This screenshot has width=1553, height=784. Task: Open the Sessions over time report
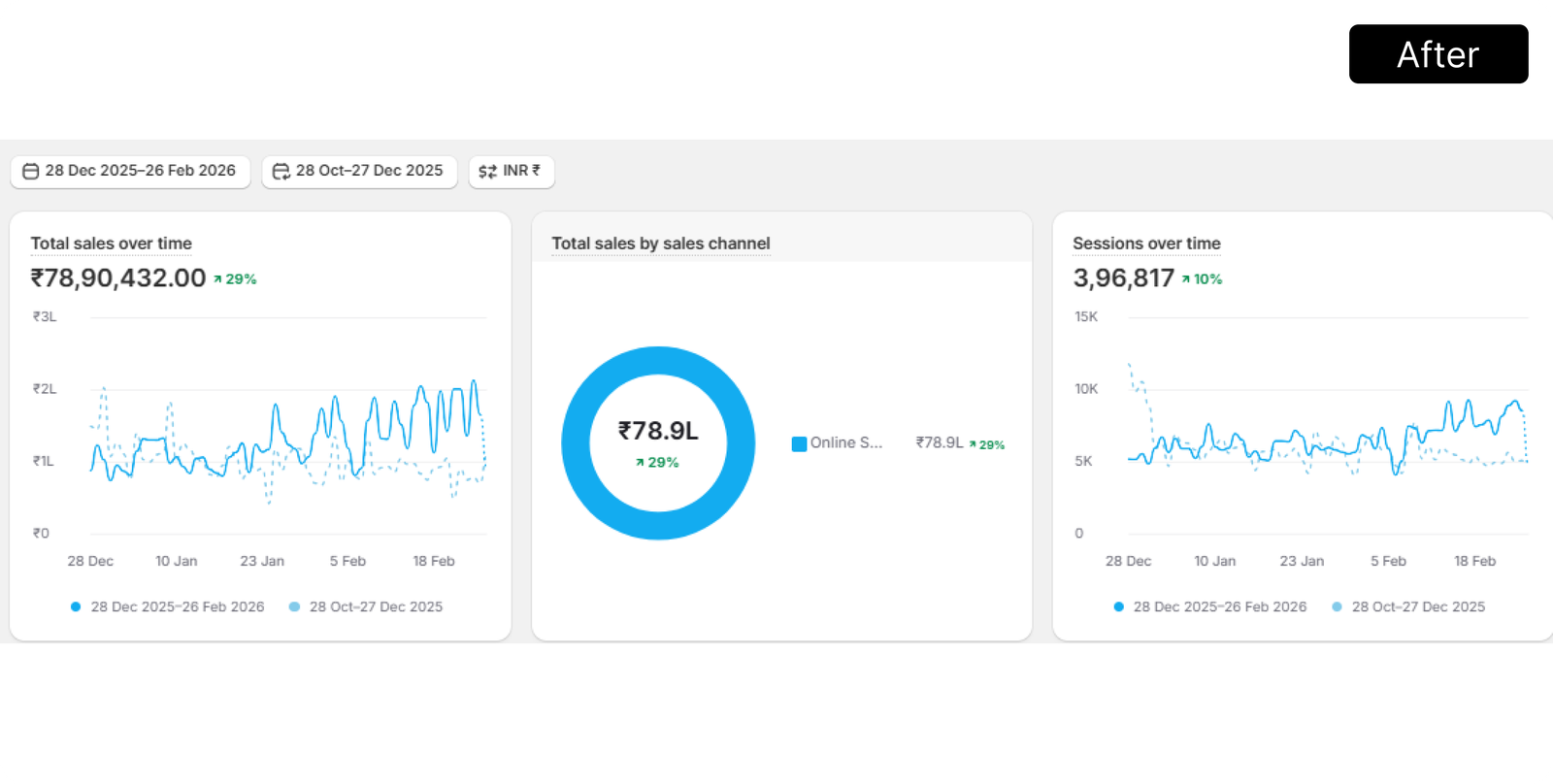(1146, 244)
